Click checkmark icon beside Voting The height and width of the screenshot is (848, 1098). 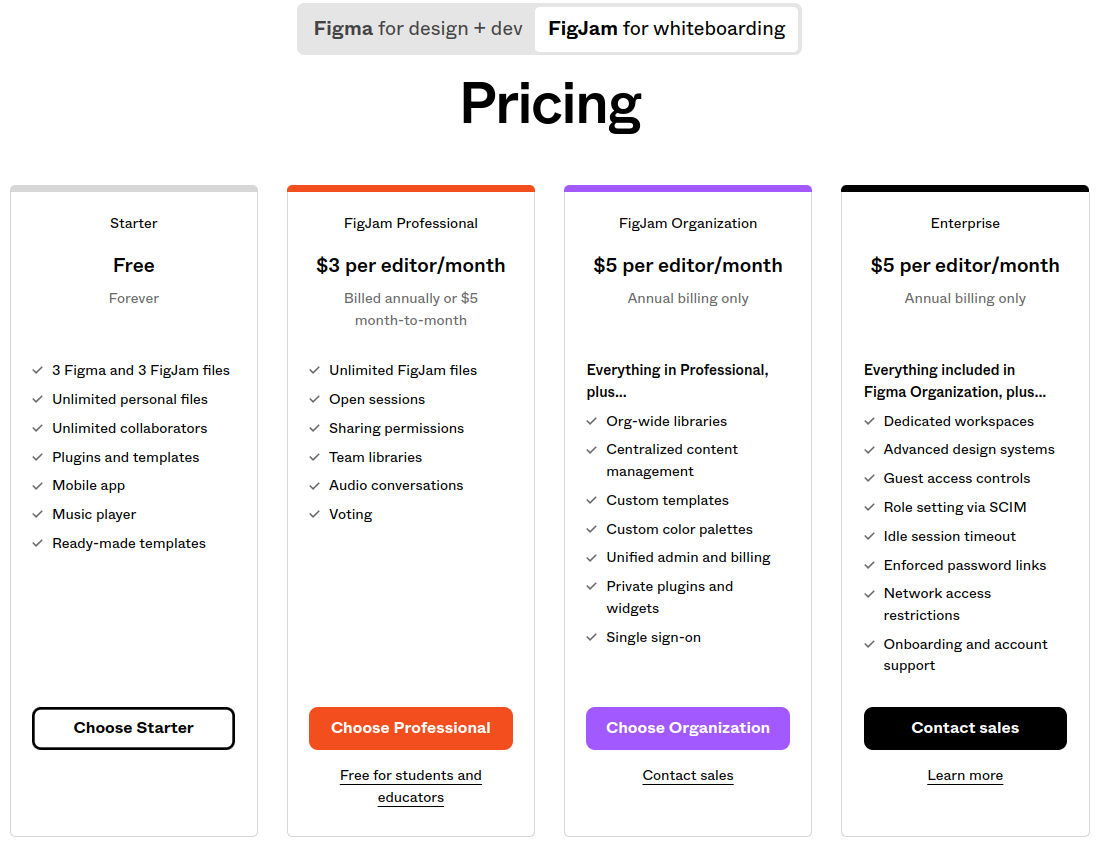click(314, 515)
